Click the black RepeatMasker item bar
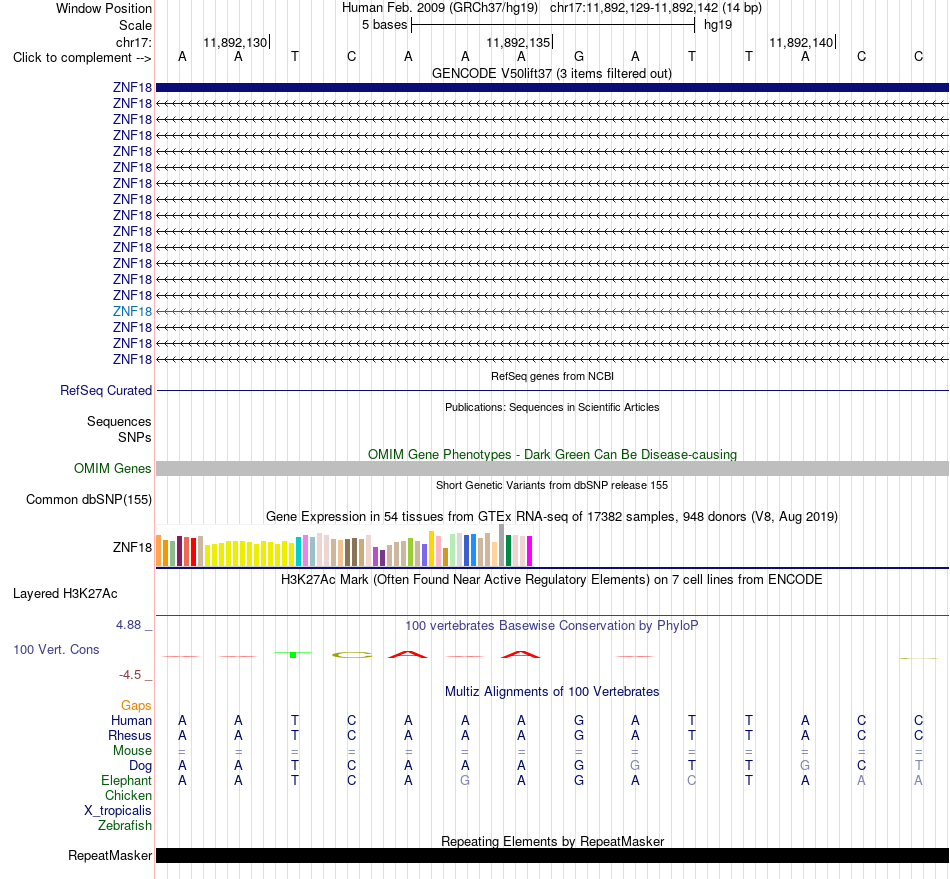This screenshot has height=879, width=950. click(x=552, y=855)
